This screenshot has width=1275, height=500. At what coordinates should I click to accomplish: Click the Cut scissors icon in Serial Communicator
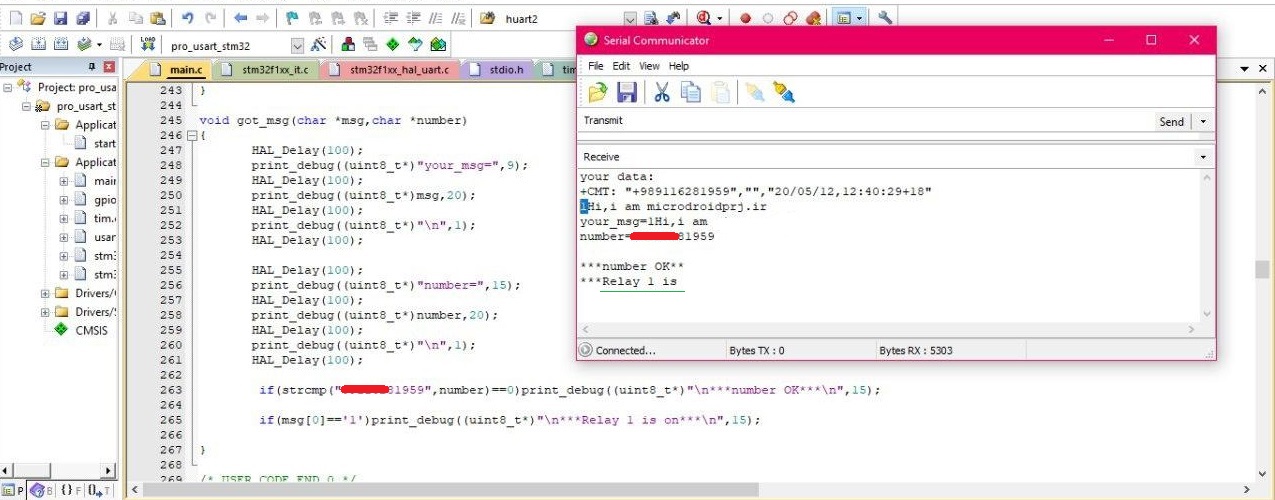point(661,93)
